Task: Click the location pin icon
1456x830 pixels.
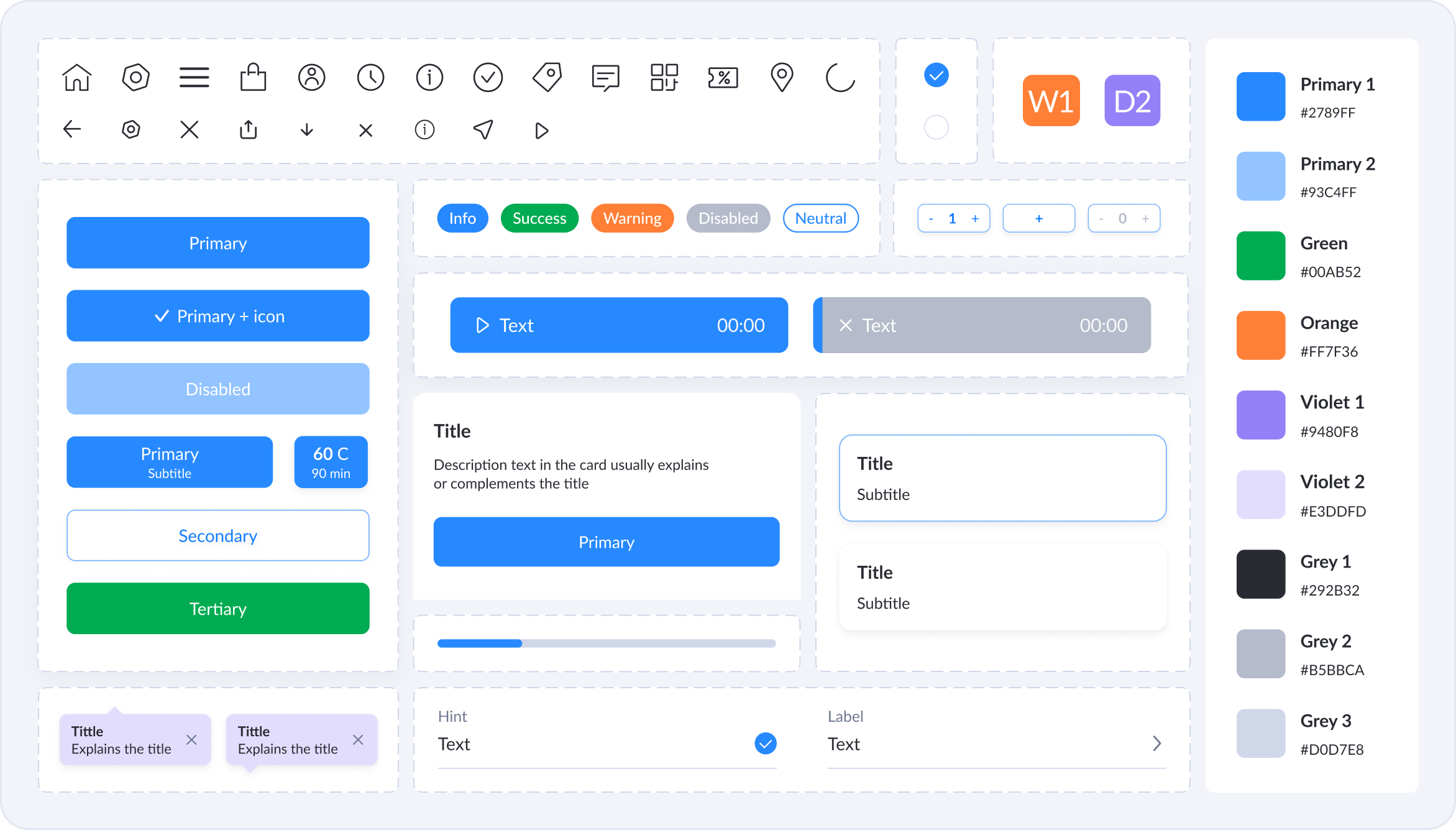Action: click(782, 78)
